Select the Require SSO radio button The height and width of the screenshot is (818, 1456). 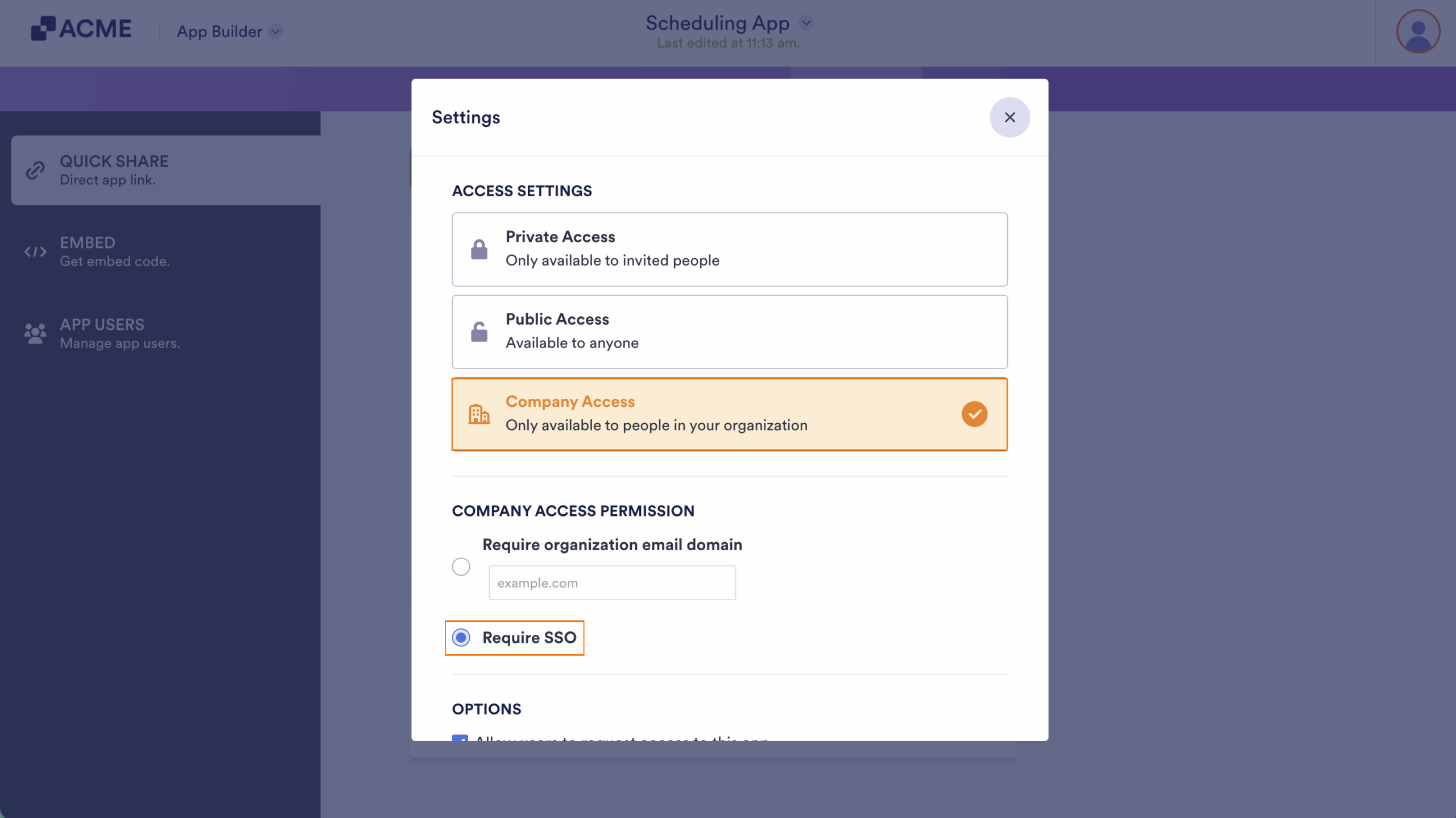click(x=461, y=638)
